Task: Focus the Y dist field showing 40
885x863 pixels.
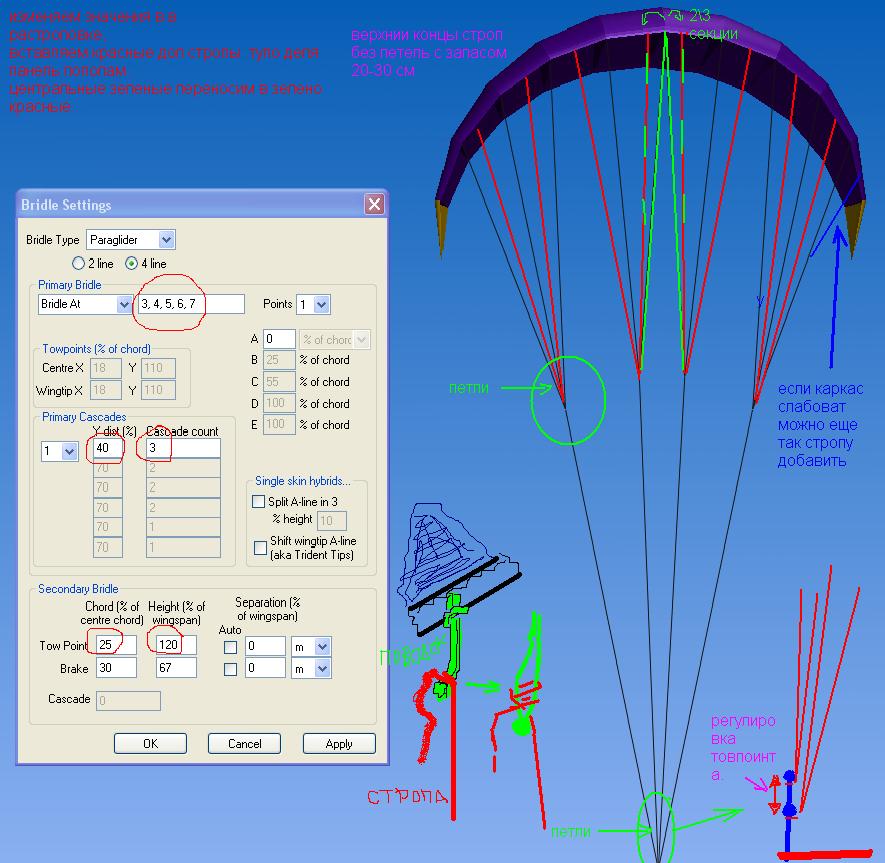Action: (107, 448)
